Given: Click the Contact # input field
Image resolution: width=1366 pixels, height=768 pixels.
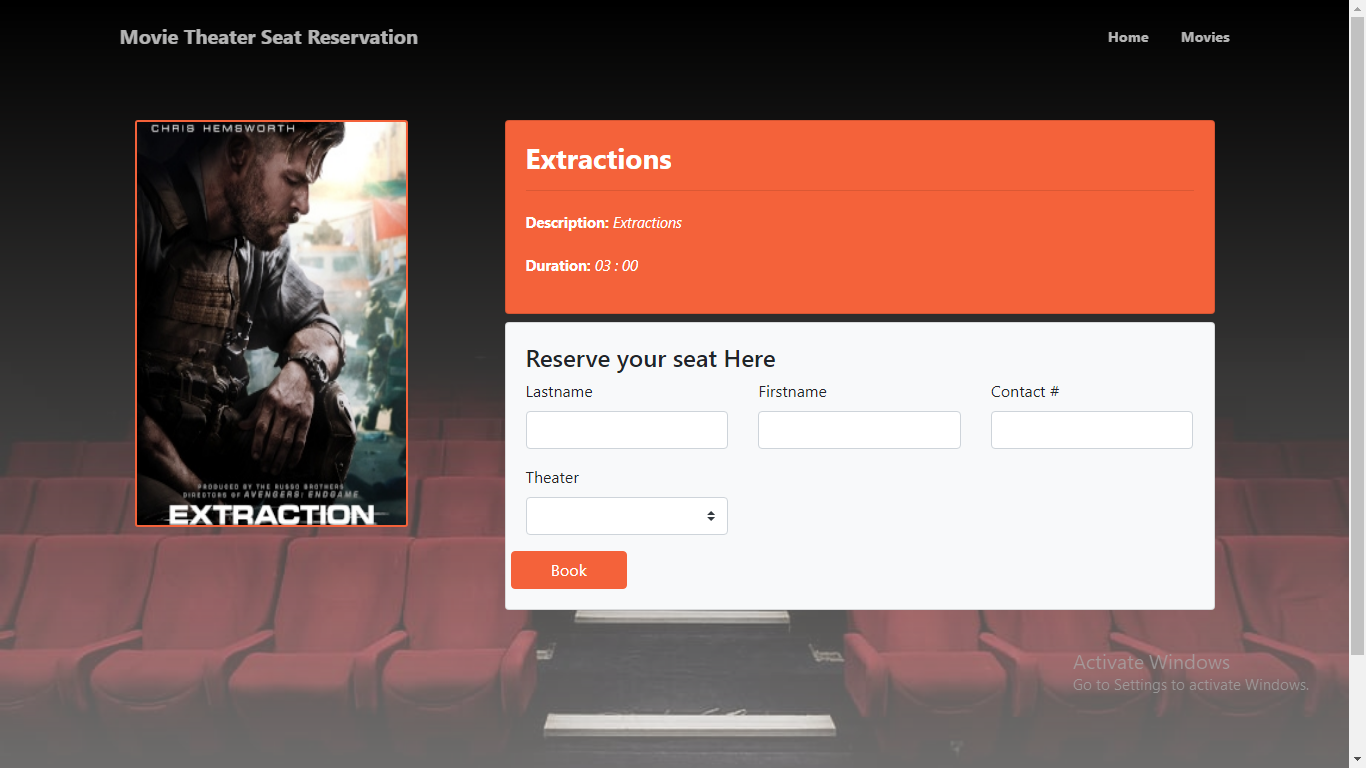Looking at the screenshot, I should click(1091, 429).
